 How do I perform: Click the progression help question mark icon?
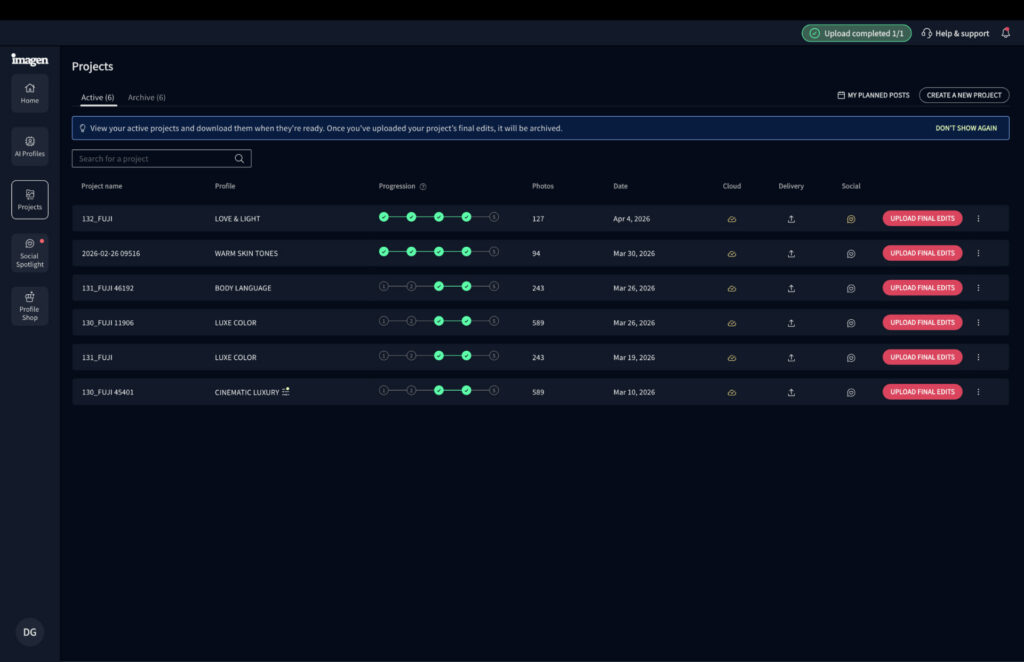click(x=423, y=187)
